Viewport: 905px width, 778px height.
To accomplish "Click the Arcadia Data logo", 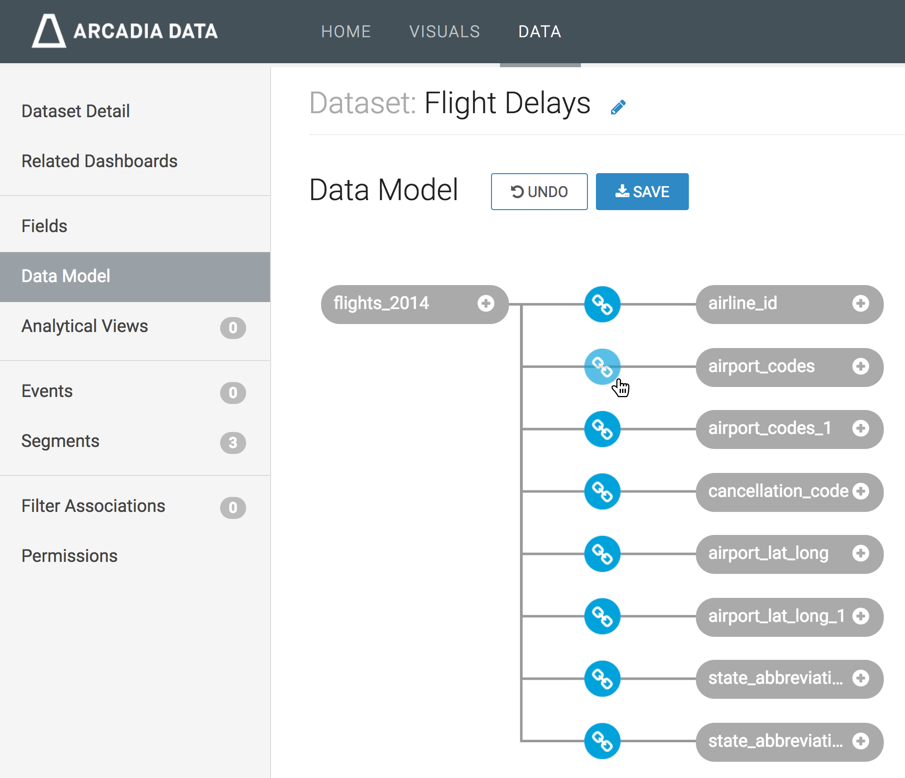I will coord(125,31).
